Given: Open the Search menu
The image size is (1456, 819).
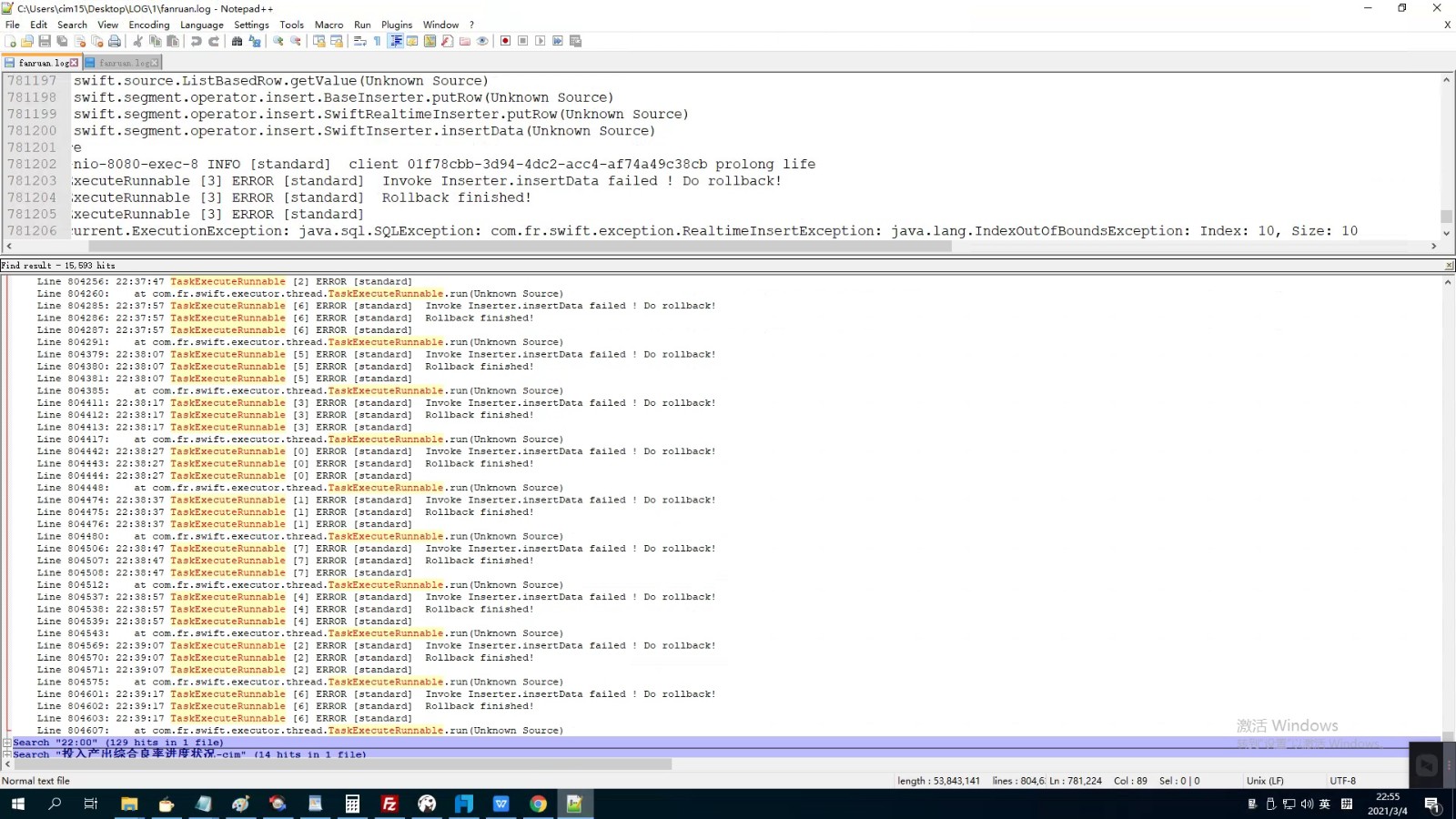Looking at the screenshot, I should pos(72,25).
